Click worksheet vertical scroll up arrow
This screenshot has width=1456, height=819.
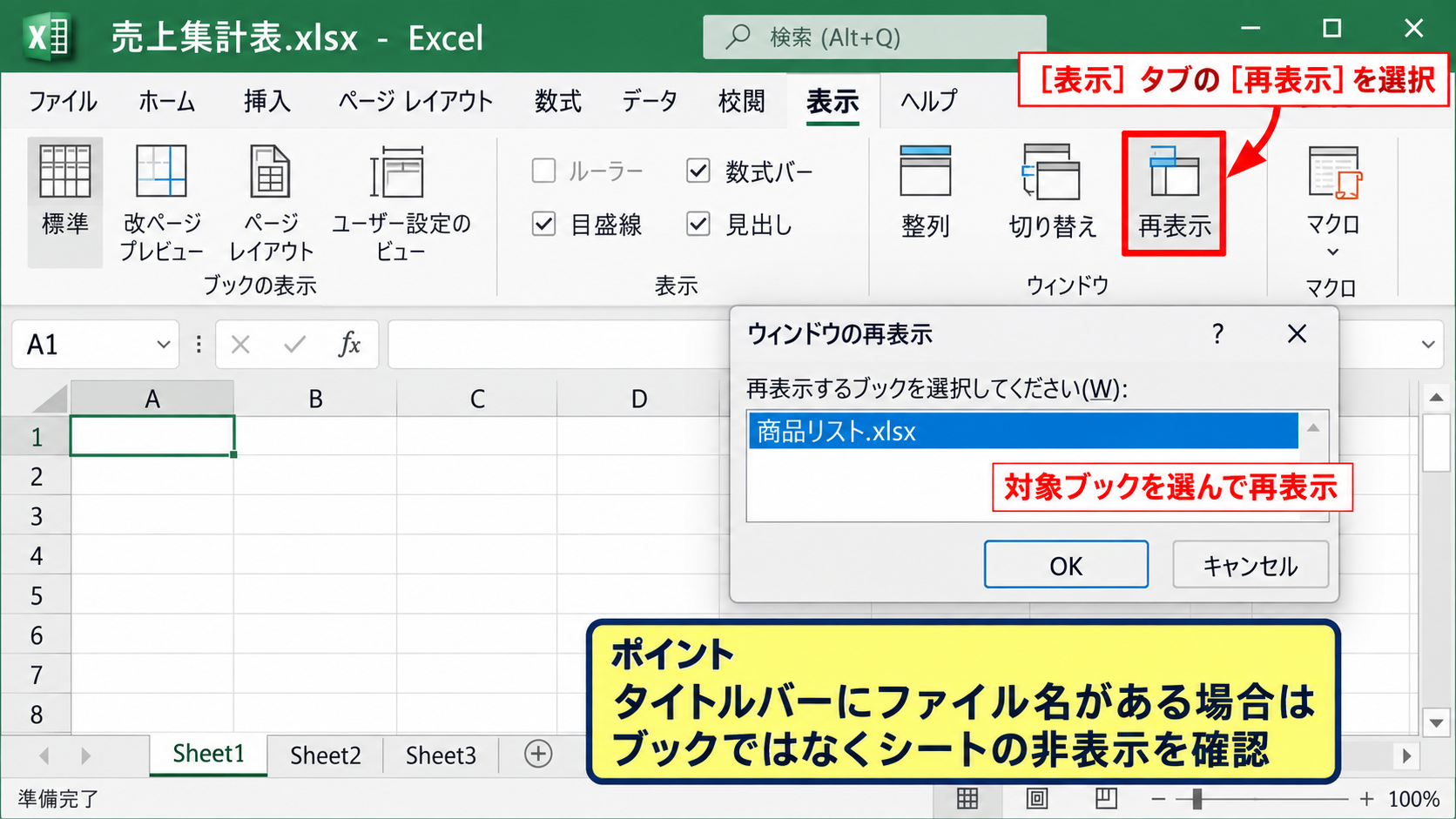point(1436,397)
